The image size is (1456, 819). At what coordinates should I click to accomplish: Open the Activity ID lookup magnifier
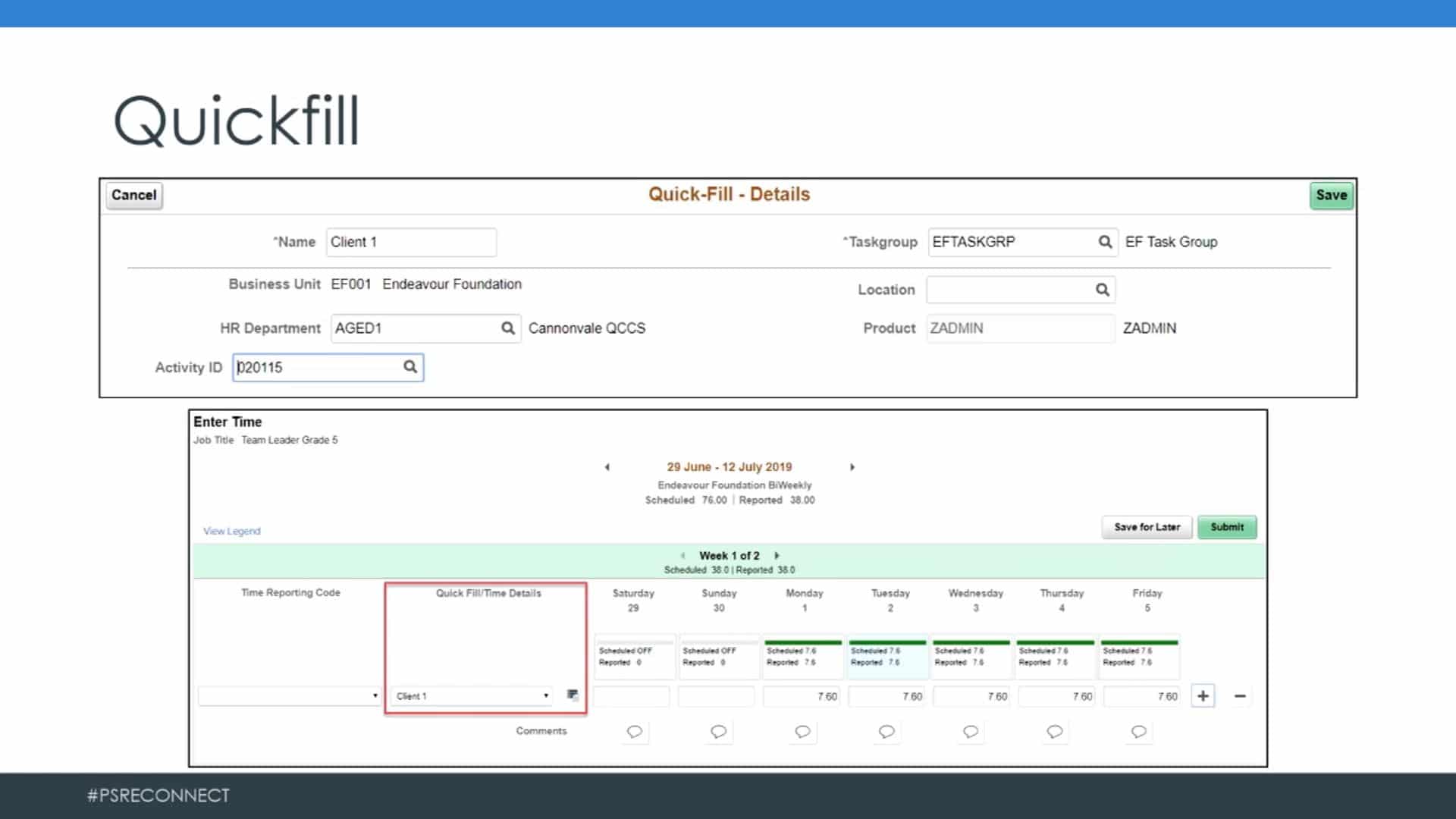coord(410,367)
